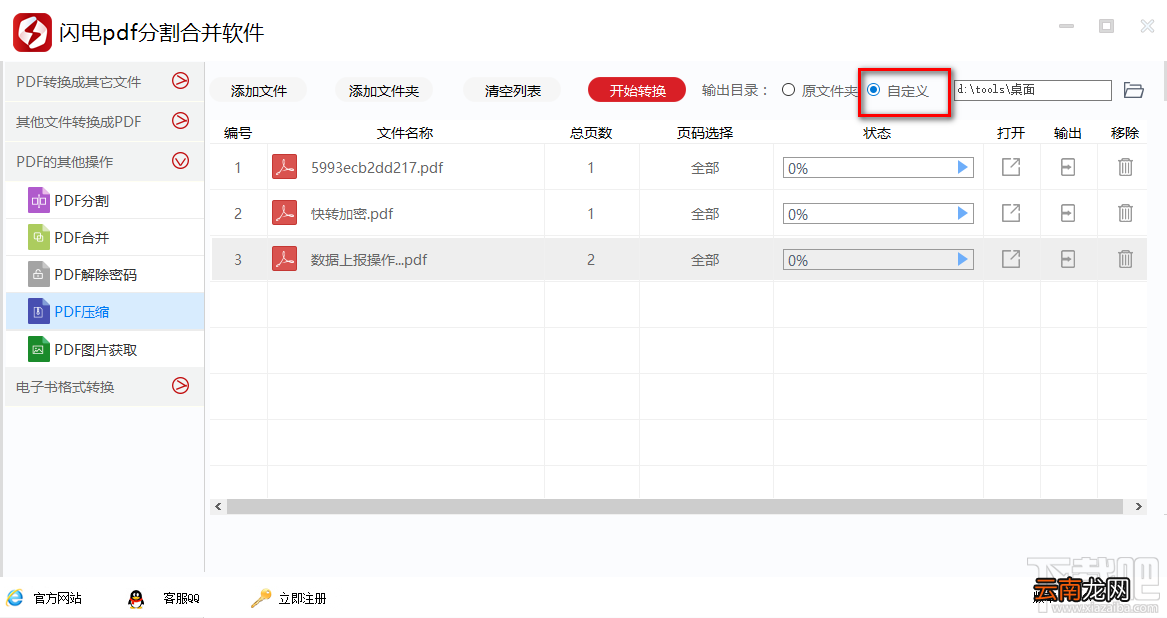Viewport: 1167px width, 618px height.
Task: Open the 快转加密.pdf result via open icon
Action: click(x=1011, y=213)
